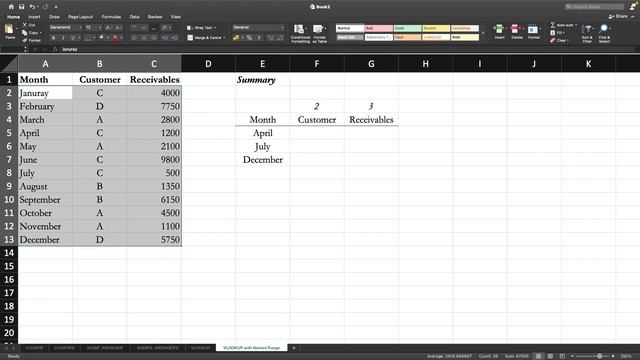
Task: Toggle italic formatting
Action: click(63, 38)
